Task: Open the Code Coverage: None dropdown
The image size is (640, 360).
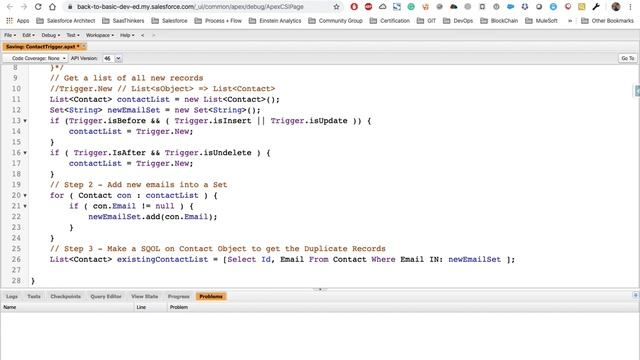Action: coord(36,58)
